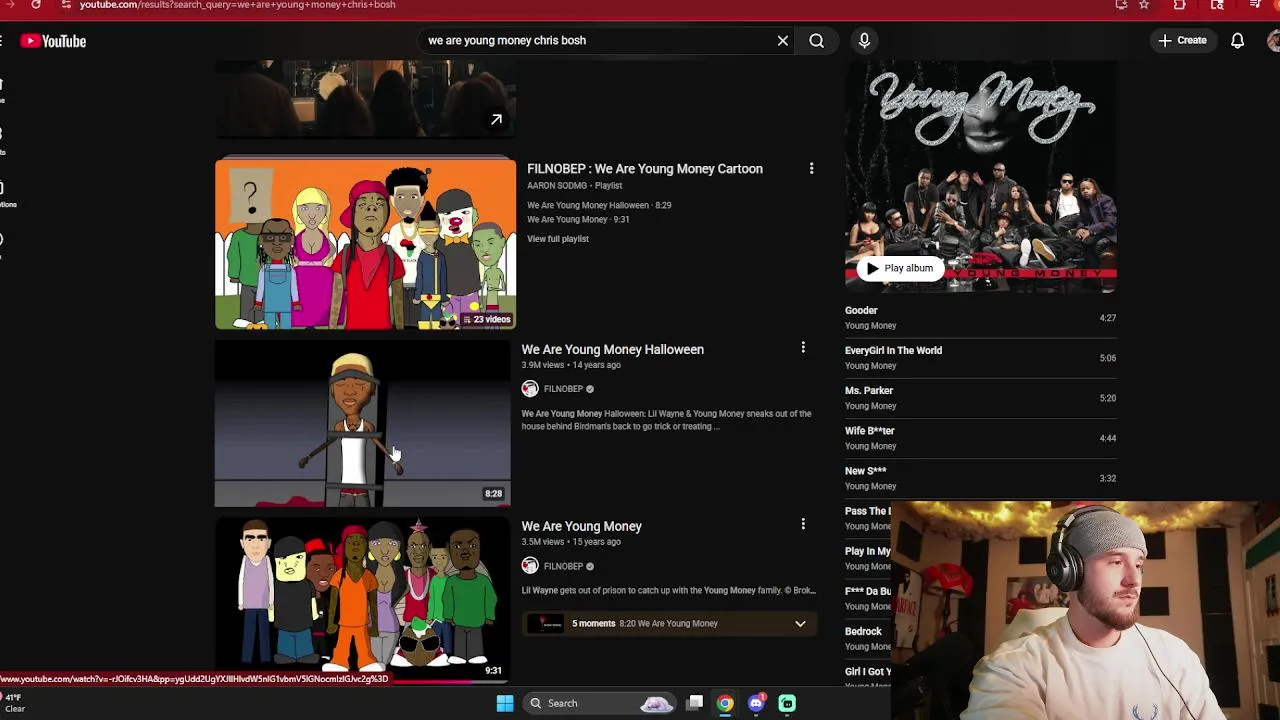Reload the page in browser
Viewport: 1280px width, 720px height.
point(36,5)
